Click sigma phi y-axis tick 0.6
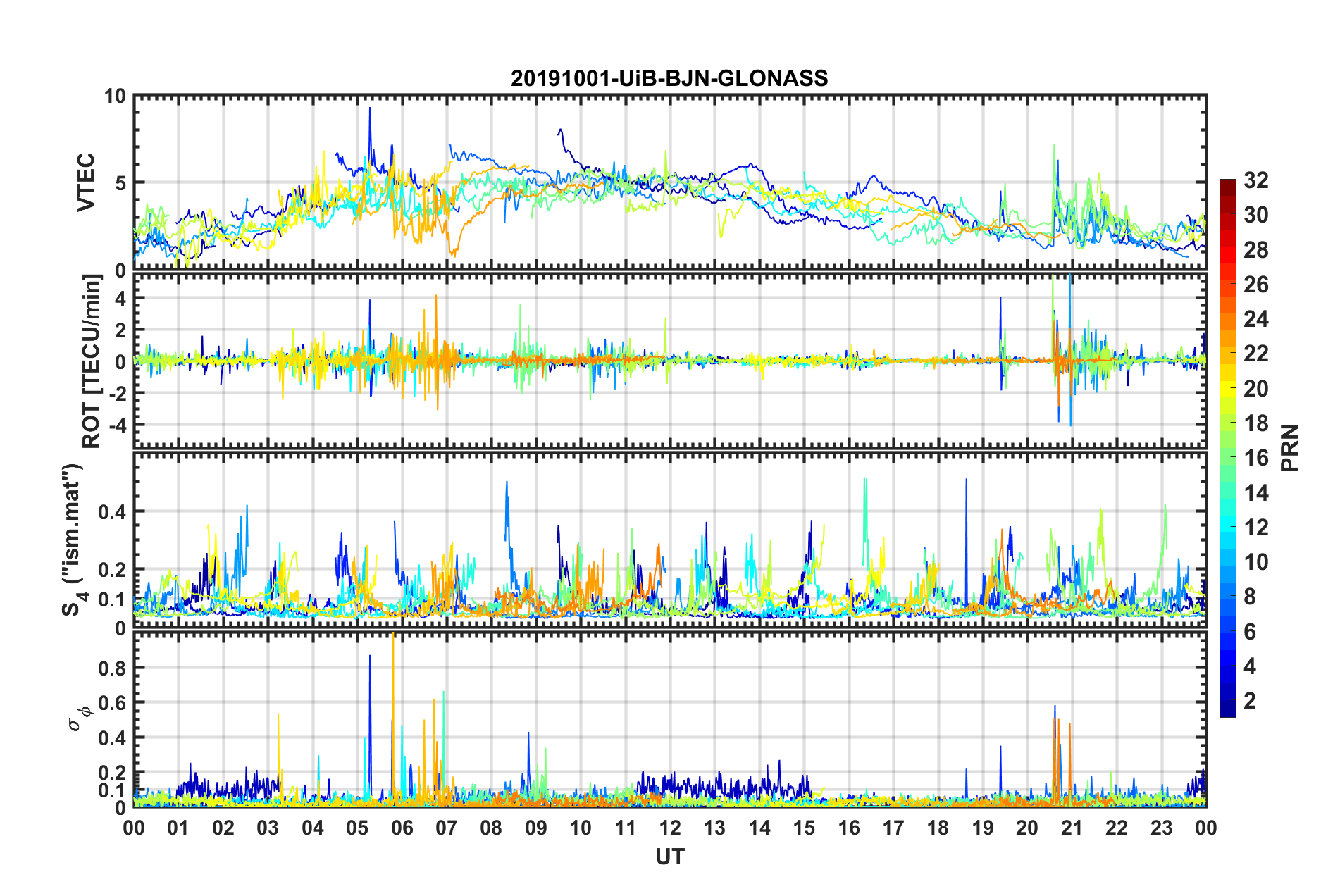The image size is (1340, 896). coord(112,703)
